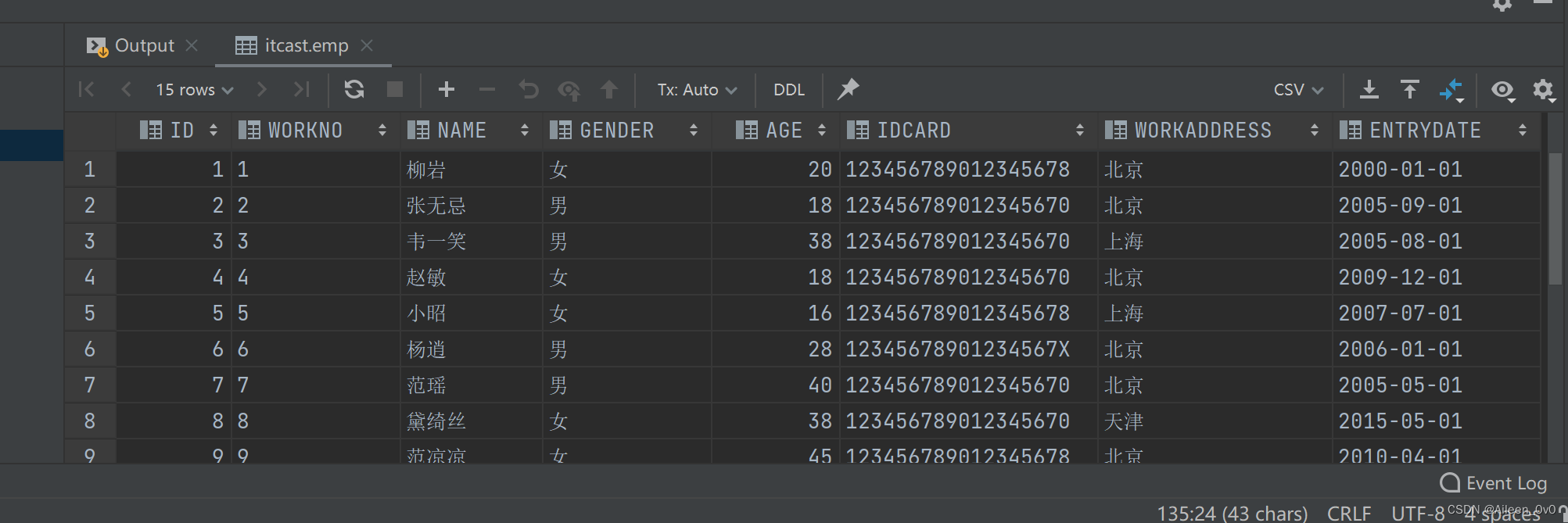Open the CSV export format dropdown
The height and width of the screenshot is (523, 1568).
coord(1298,90)
